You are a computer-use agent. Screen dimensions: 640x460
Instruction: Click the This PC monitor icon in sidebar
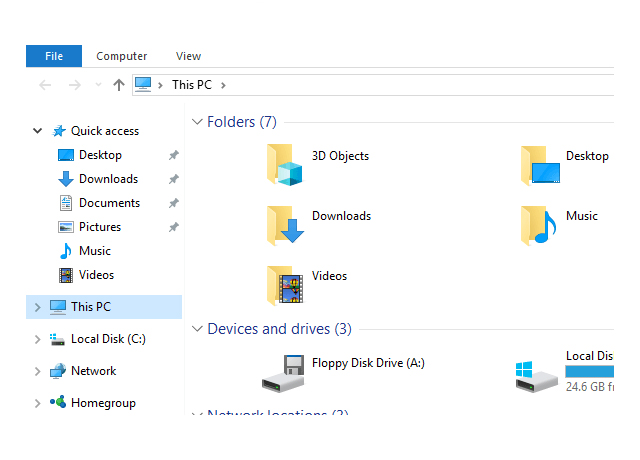click(58, 307)
